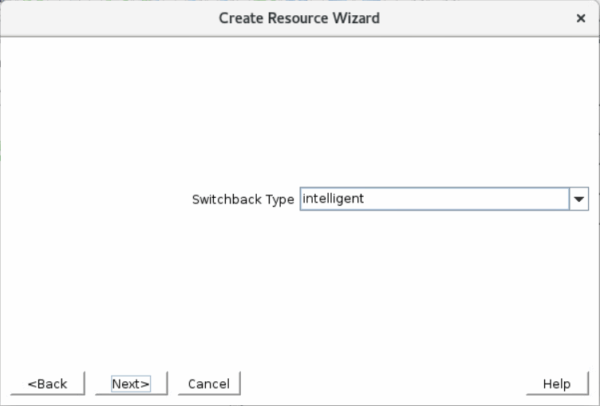Click the black triangle beside intelligent
This screenshot has height=406, width=600.
(579, 199)
